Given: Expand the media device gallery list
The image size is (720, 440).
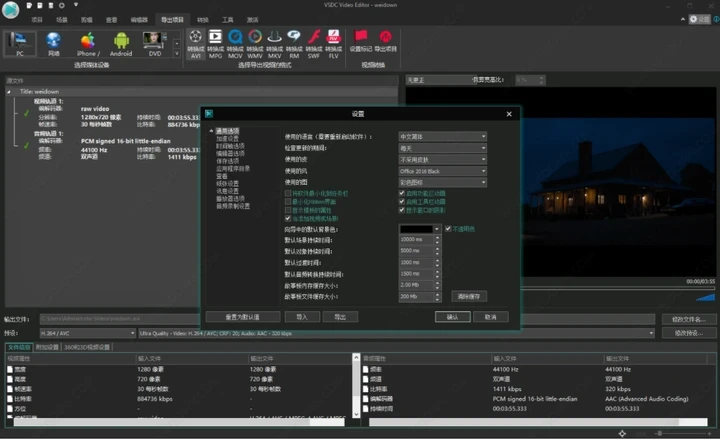Looking at the screenshot, I should pos(177,53).
